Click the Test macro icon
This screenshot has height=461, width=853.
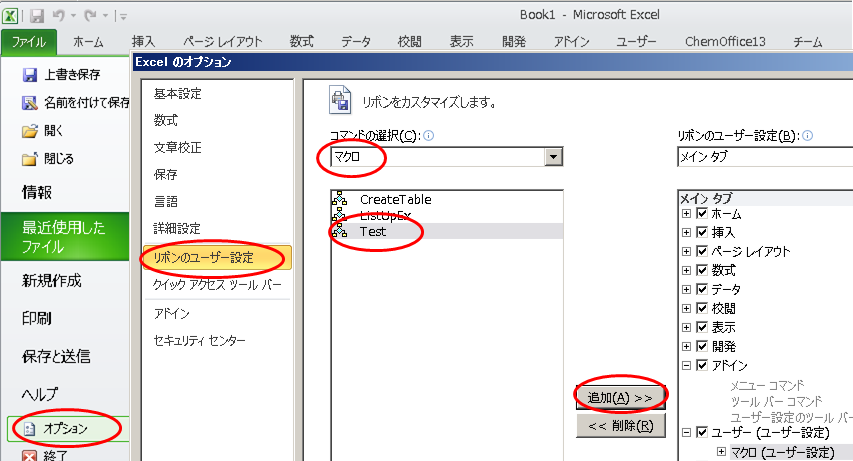[340, 231]
